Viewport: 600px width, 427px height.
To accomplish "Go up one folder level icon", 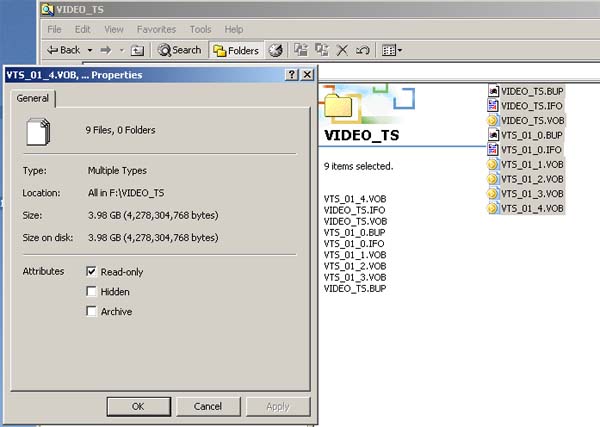I will pyautogui.click(x=137, y=50).
